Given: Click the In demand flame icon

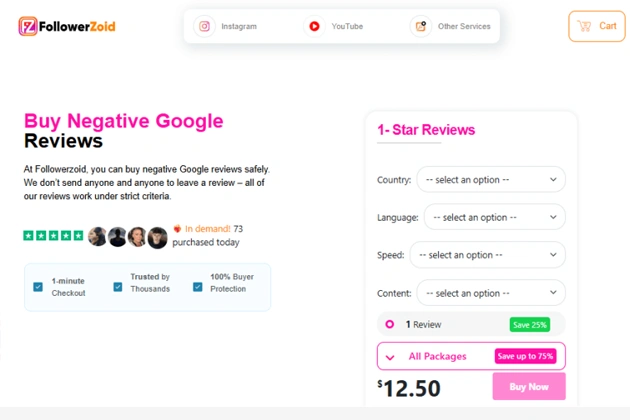Looking at the screenshot, I should point(177,229).
